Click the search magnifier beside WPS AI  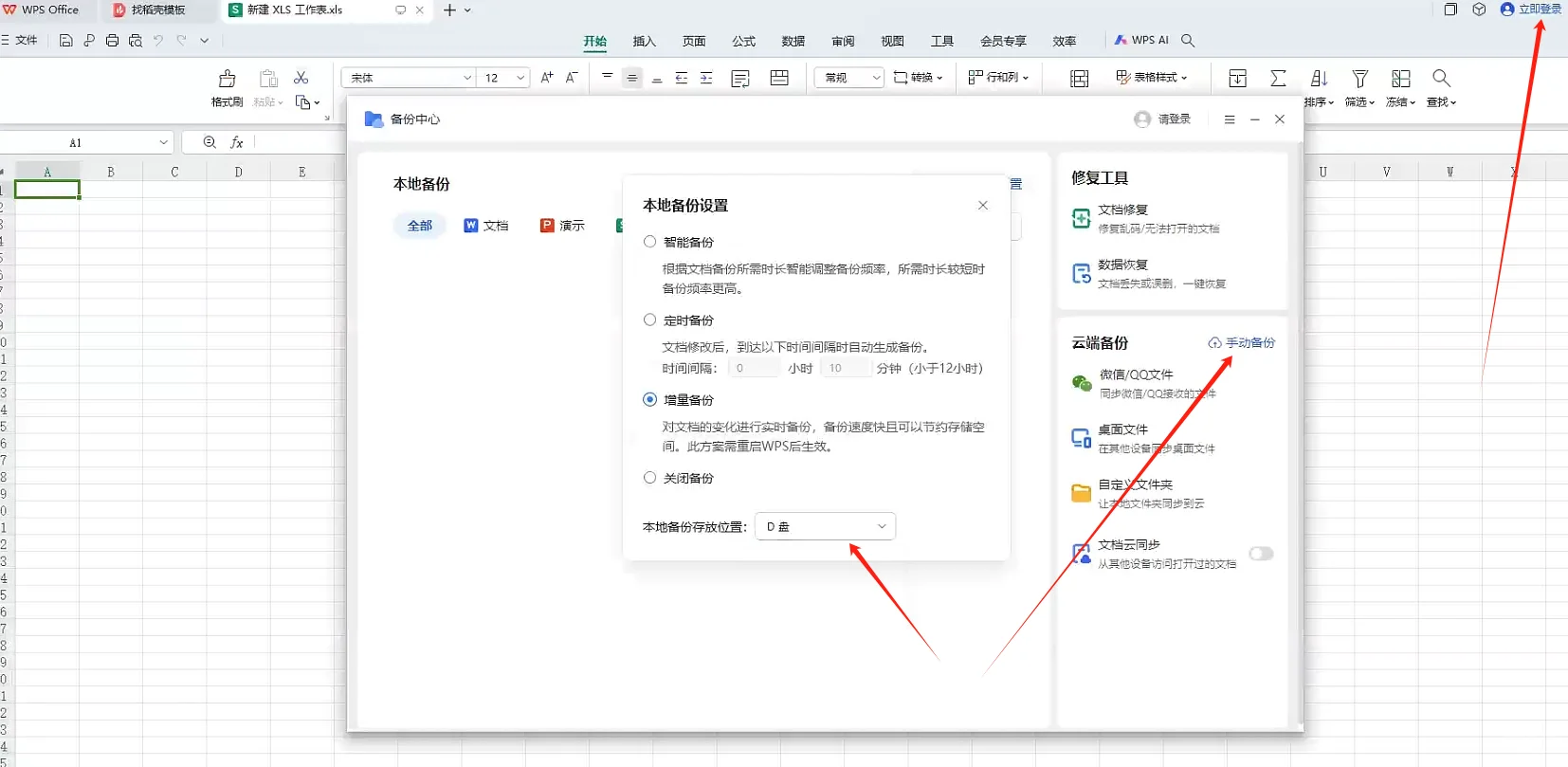pos(1188,41)
